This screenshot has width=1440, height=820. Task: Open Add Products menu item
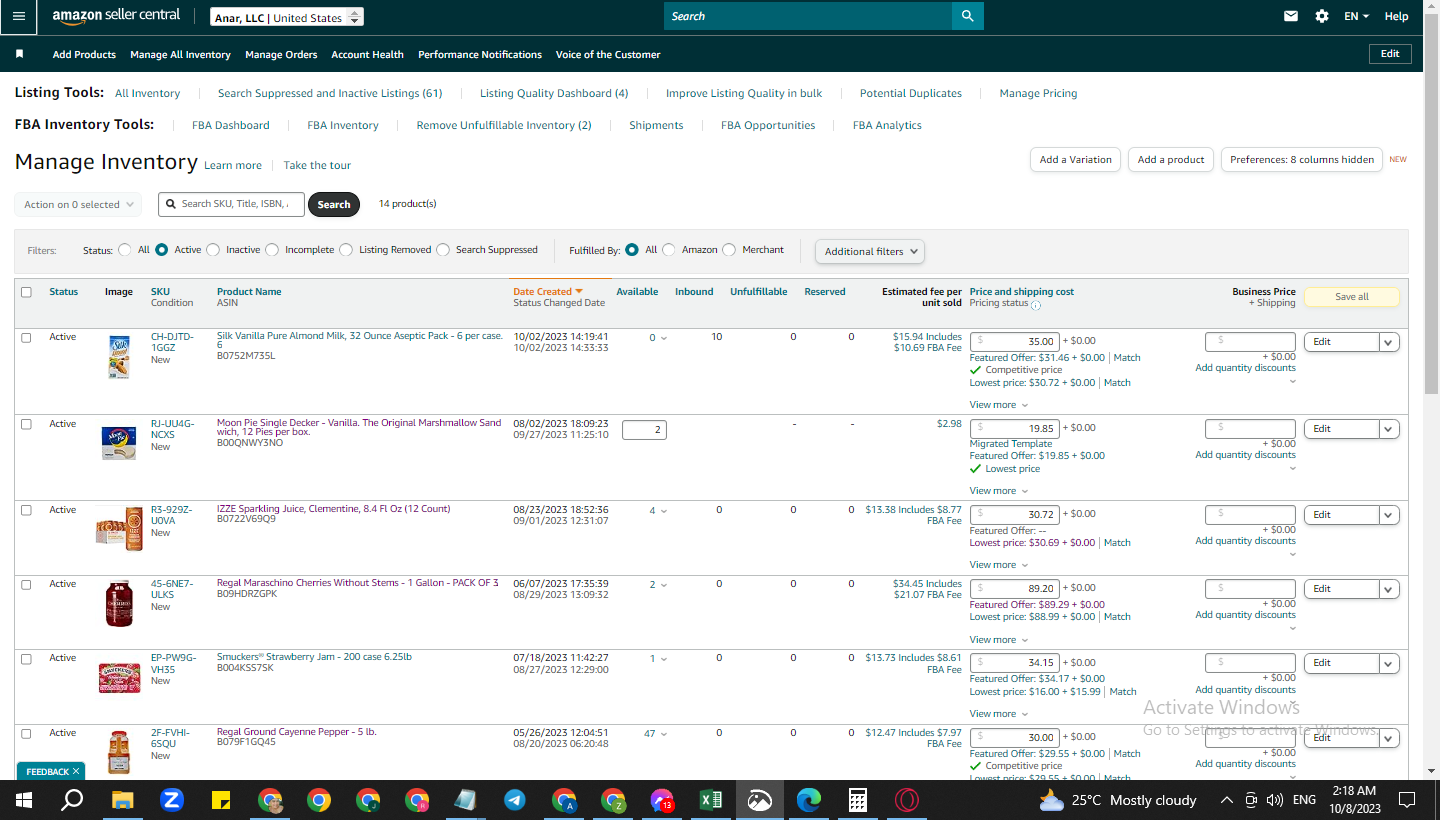[x=84, y=55]
